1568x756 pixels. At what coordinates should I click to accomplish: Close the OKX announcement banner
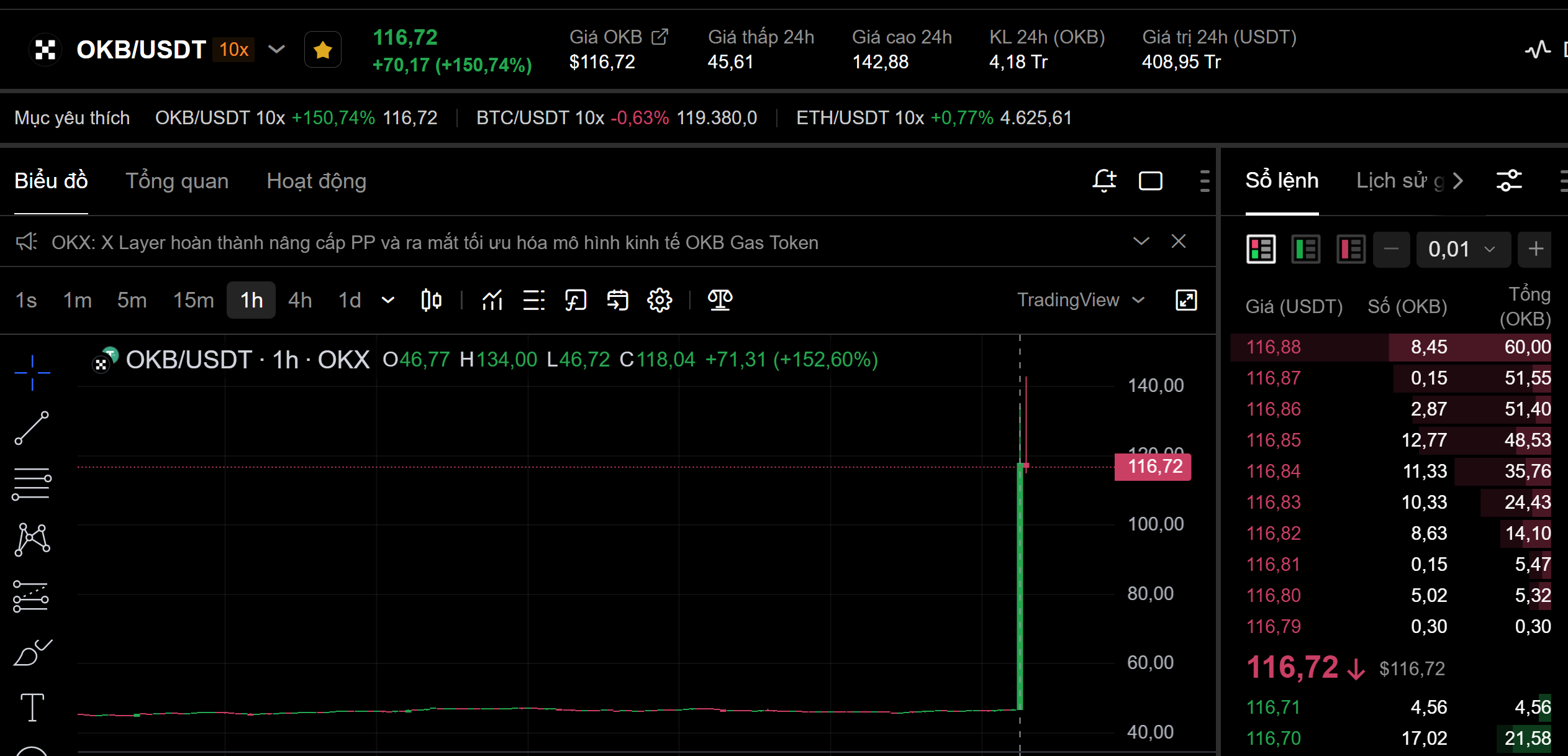tap(1178, 241)
